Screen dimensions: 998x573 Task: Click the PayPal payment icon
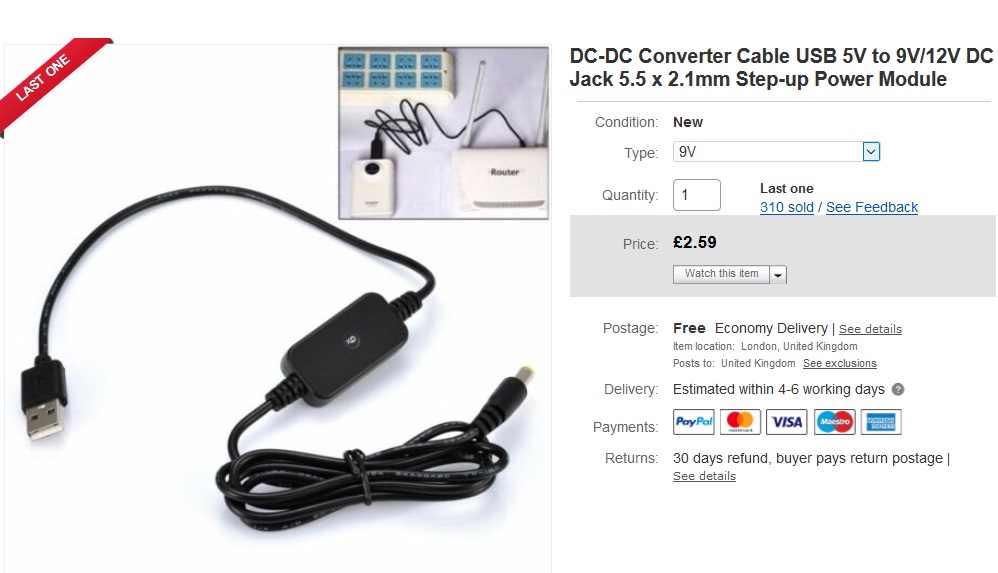tap(694, 422)
